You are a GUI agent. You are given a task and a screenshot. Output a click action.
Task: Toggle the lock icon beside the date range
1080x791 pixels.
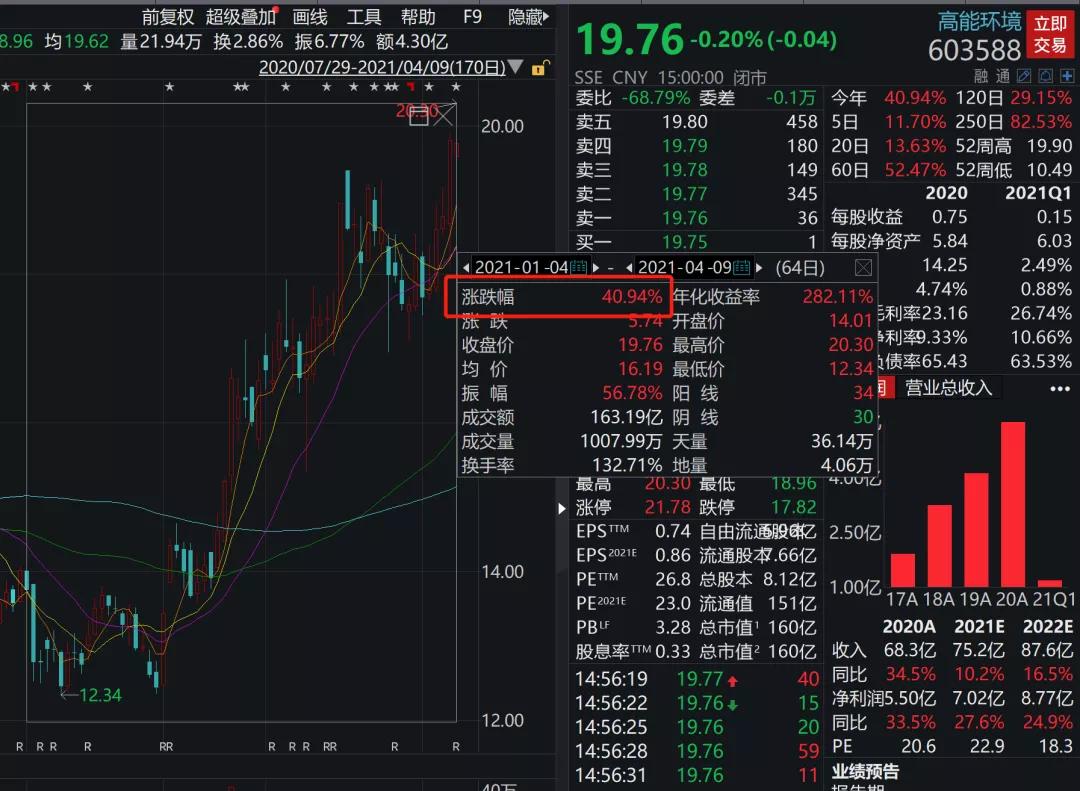(540, 68)
